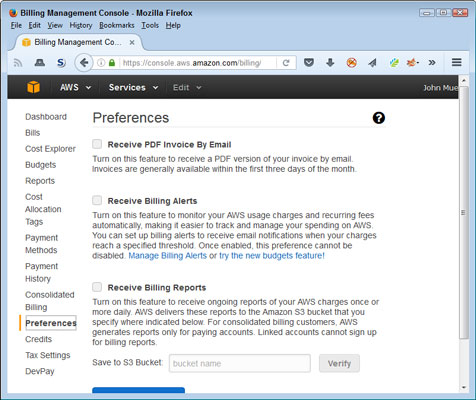Open Credits in the sidebar

coord(39,339)
